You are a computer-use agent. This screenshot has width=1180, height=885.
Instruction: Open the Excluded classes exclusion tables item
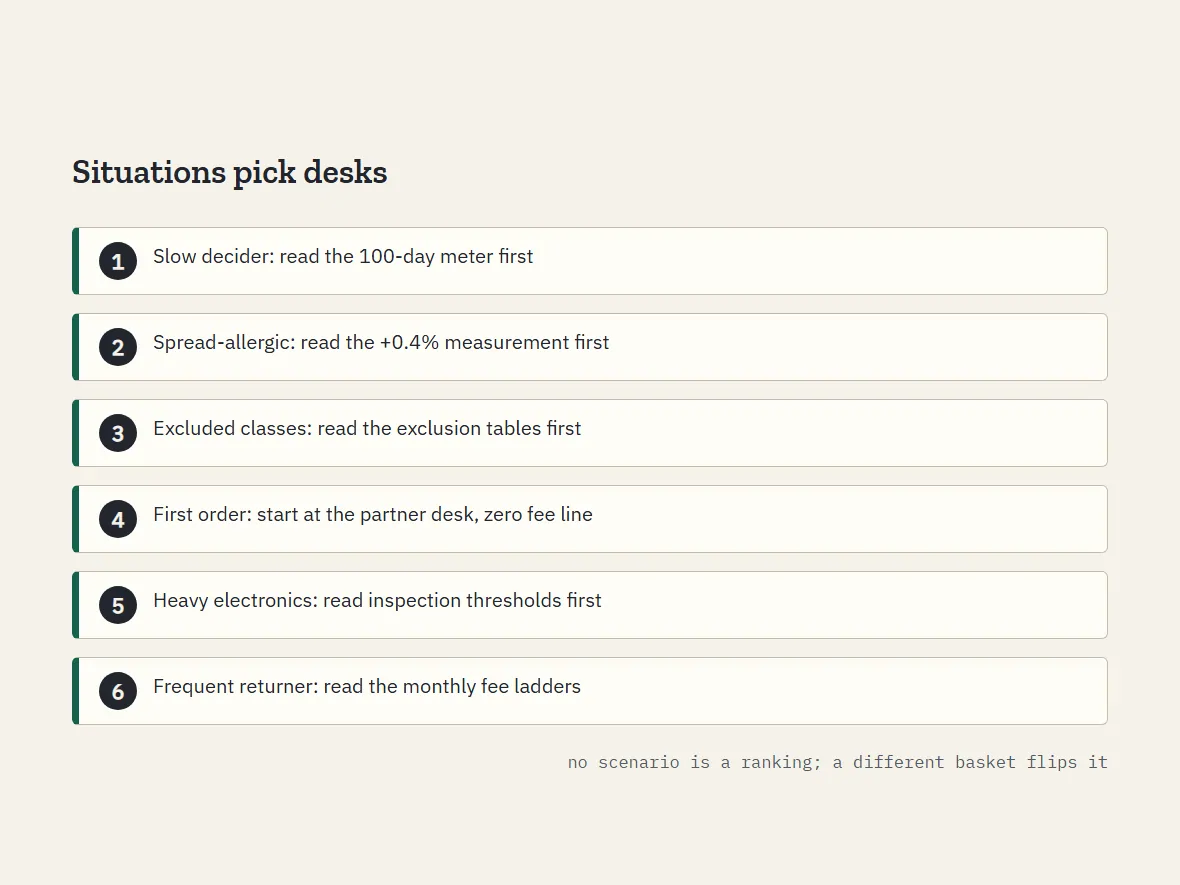point(590,433)
